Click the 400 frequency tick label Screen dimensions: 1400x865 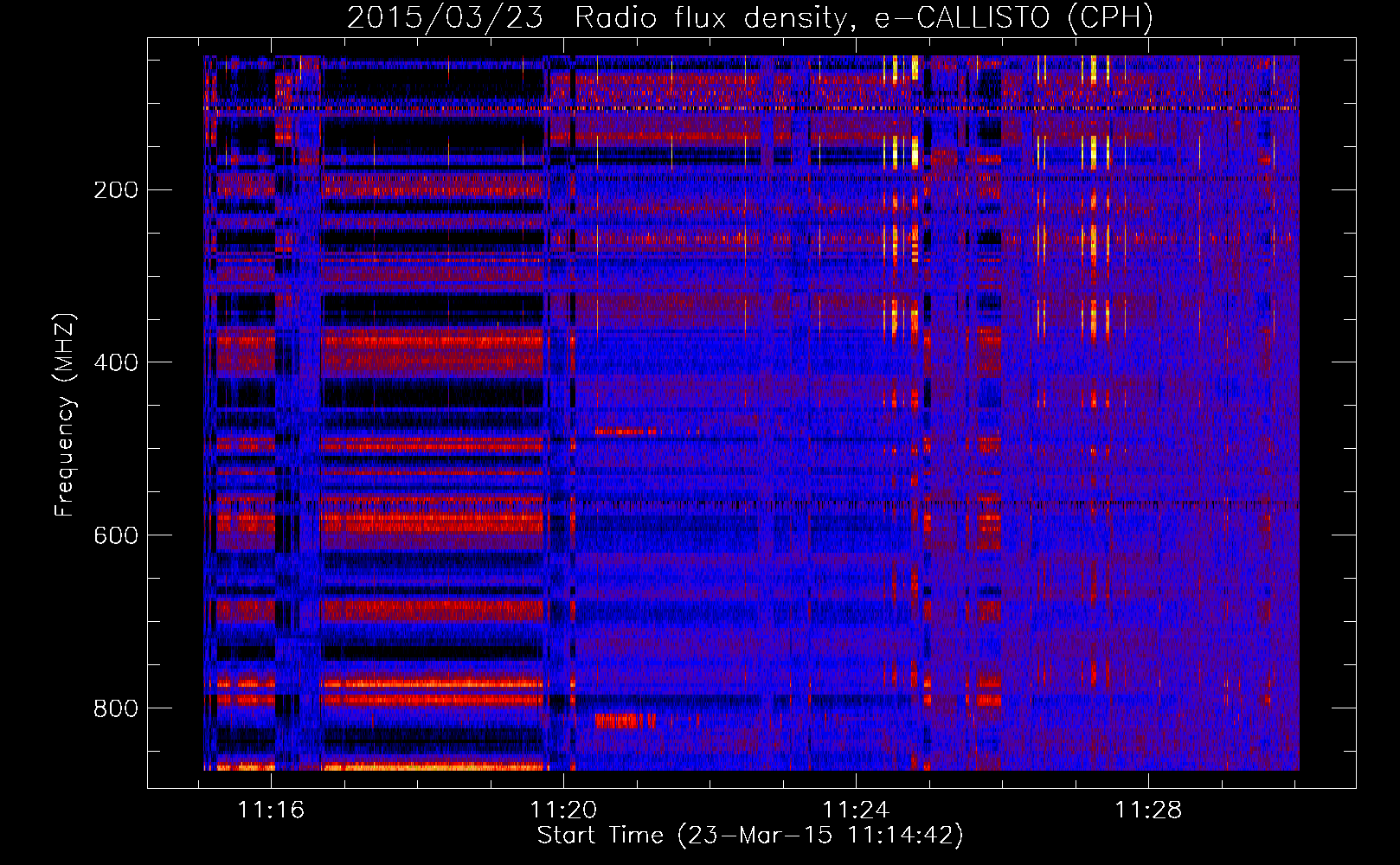(116, 362)
